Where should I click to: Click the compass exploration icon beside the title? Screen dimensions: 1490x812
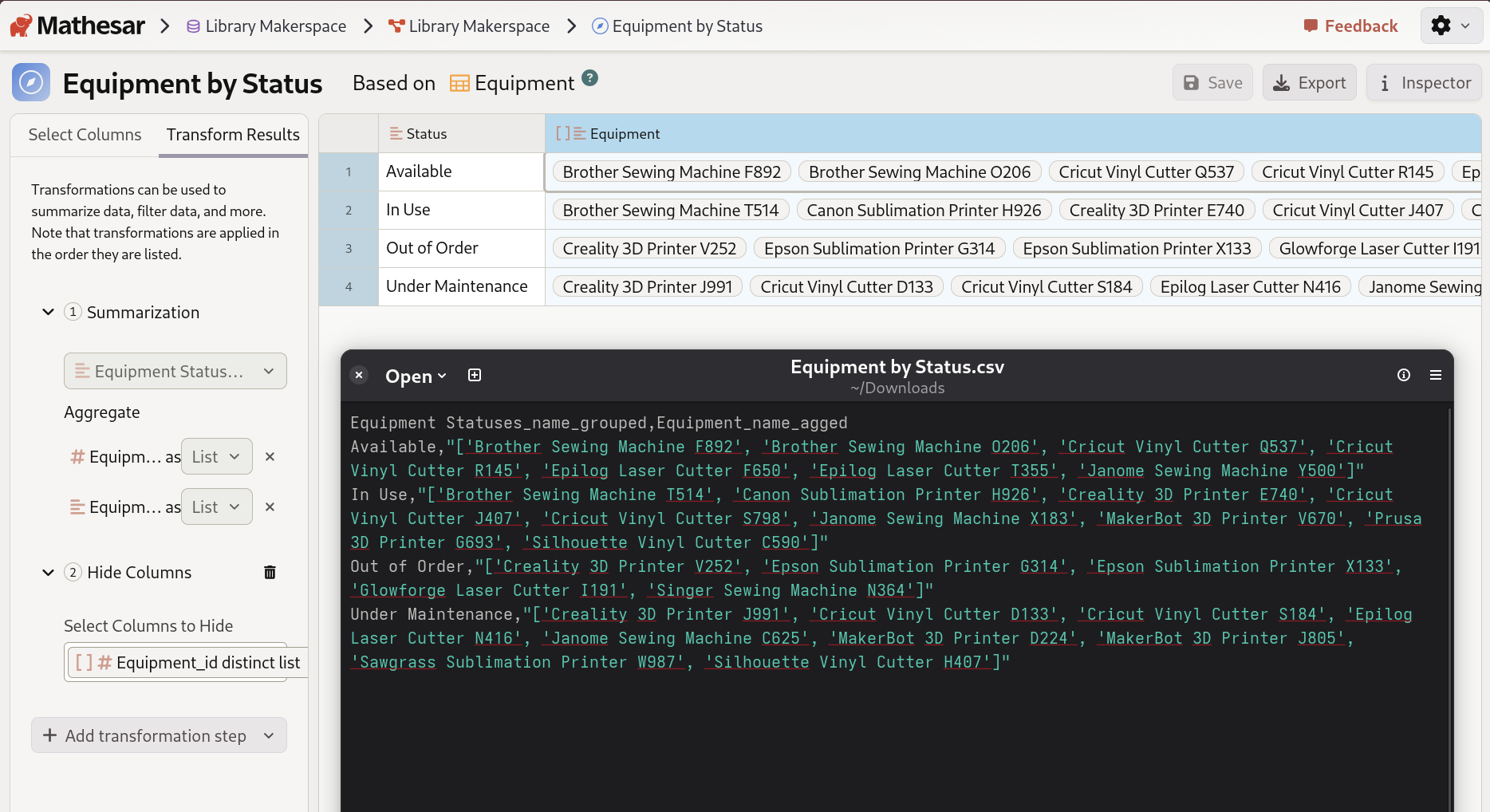point(31,82)
